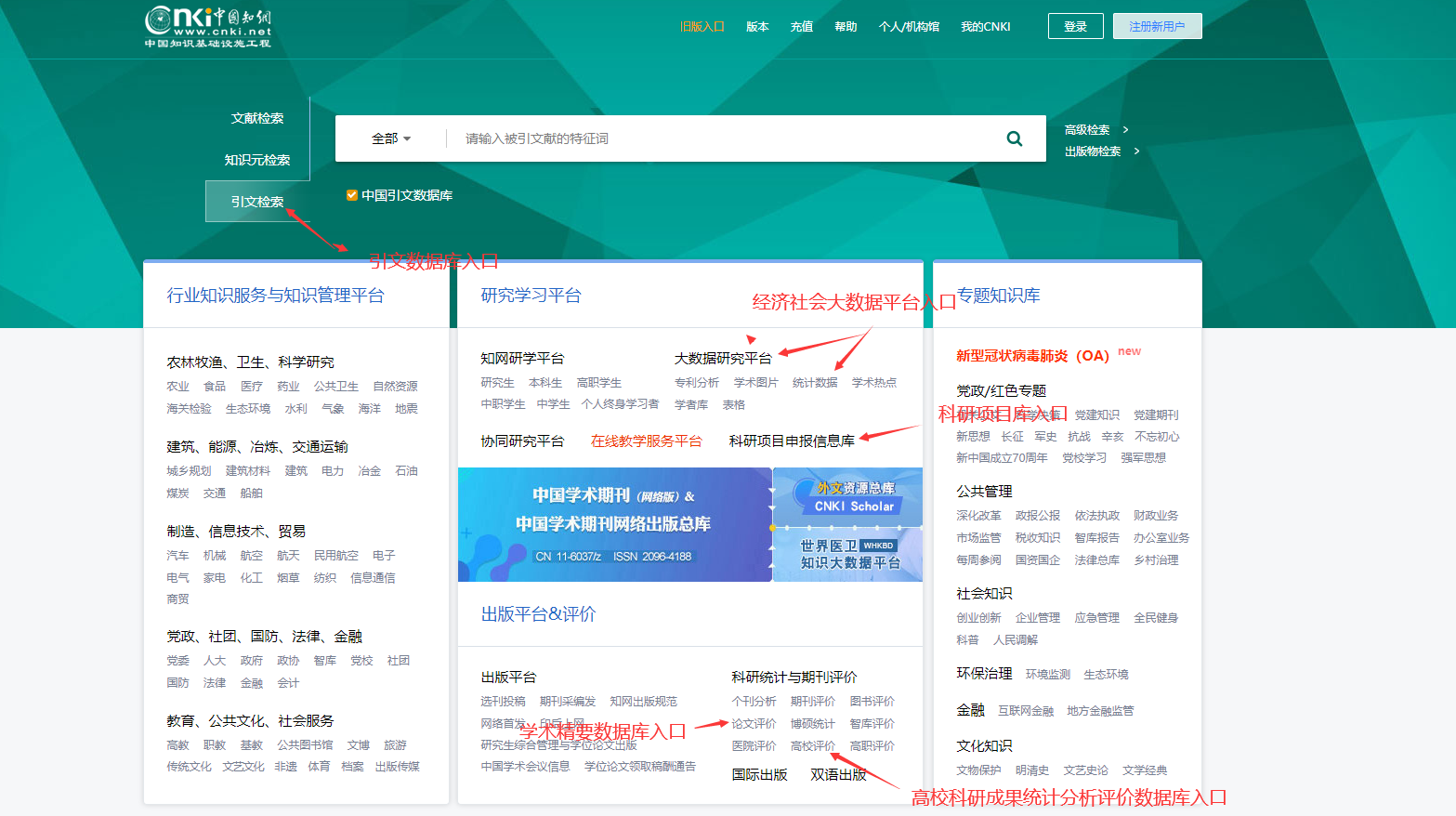Click the 注册新用户 register button
The height and width of the screenshot is (816, 1456).
[1157, 26]
